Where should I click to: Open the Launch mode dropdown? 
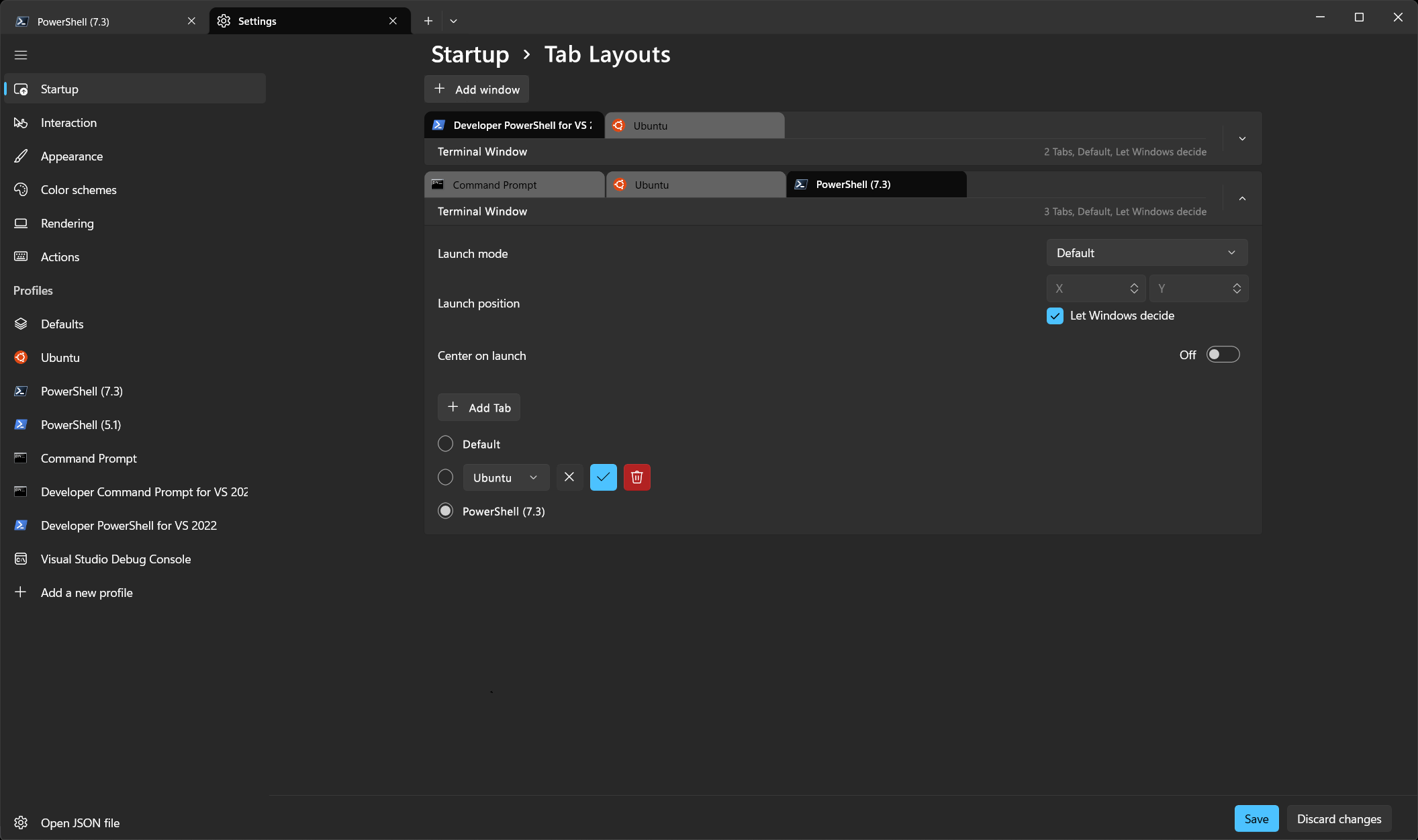pyautogui.click(x=1146, y=252)
